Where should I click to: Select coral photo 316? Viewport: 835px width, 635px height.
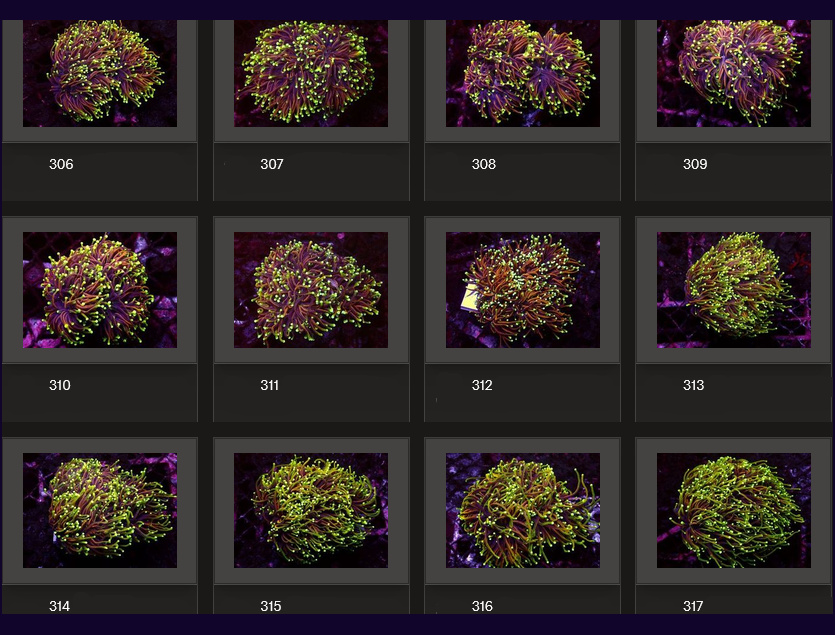tap(523, 510)
